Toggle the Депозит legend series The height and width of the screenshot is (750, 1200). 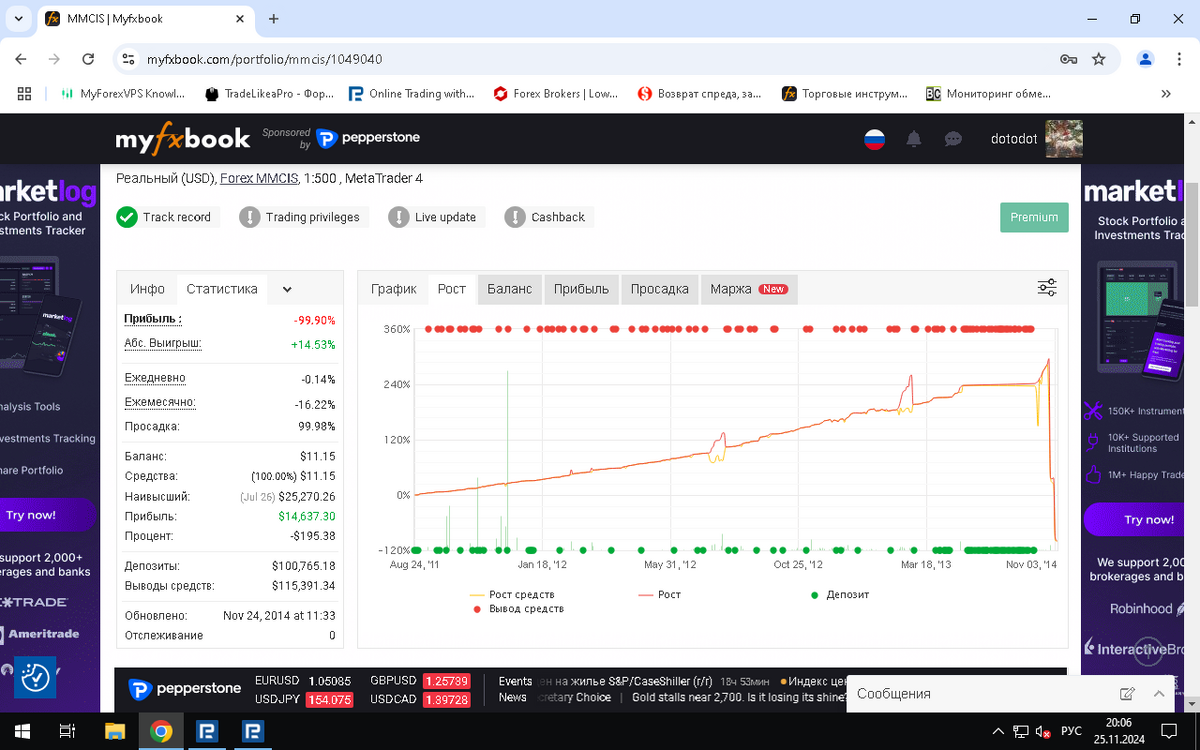click(x=839, y=594)
